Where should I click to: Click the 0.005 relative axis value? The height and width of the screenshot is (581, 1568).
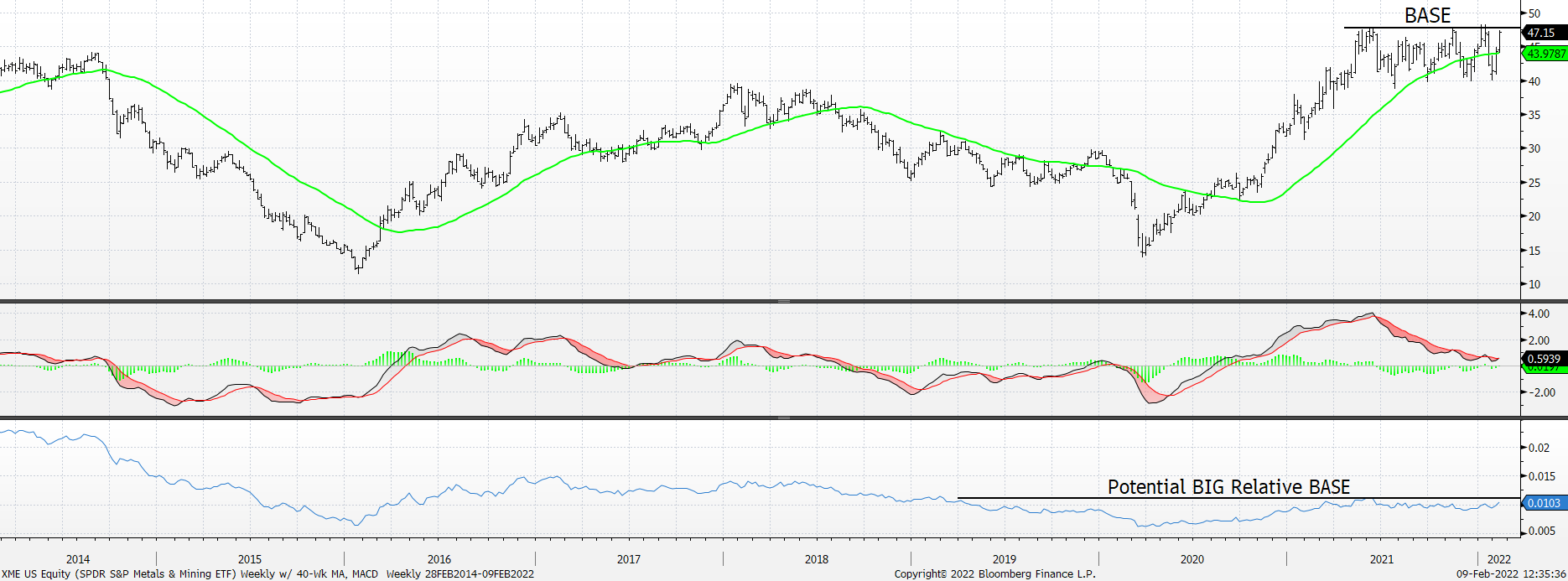click(1541, 531)
